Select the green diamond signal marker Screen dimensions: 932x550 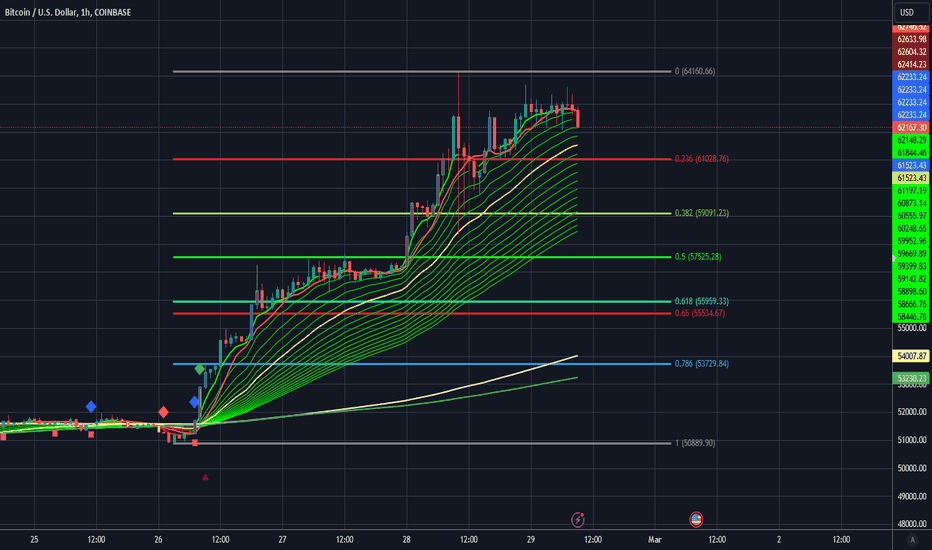click(x=200, y=369)
